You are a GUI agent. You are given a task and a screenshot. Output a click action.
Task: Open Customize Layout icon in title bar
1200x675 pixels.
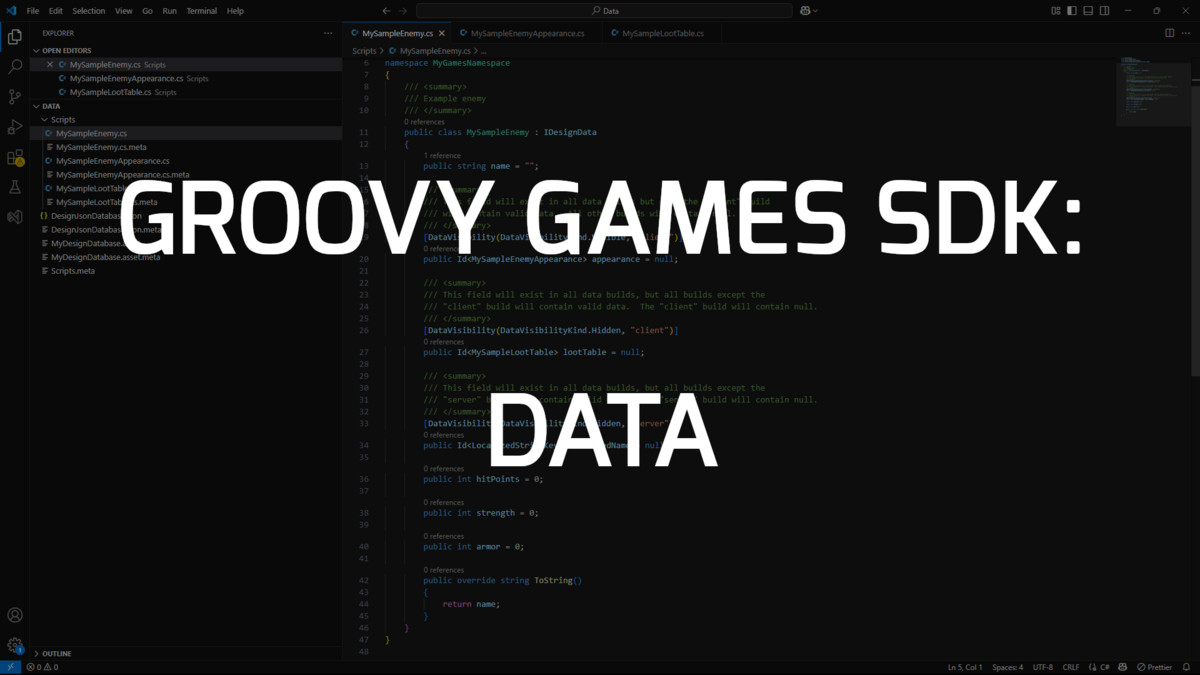point(1056,11)
